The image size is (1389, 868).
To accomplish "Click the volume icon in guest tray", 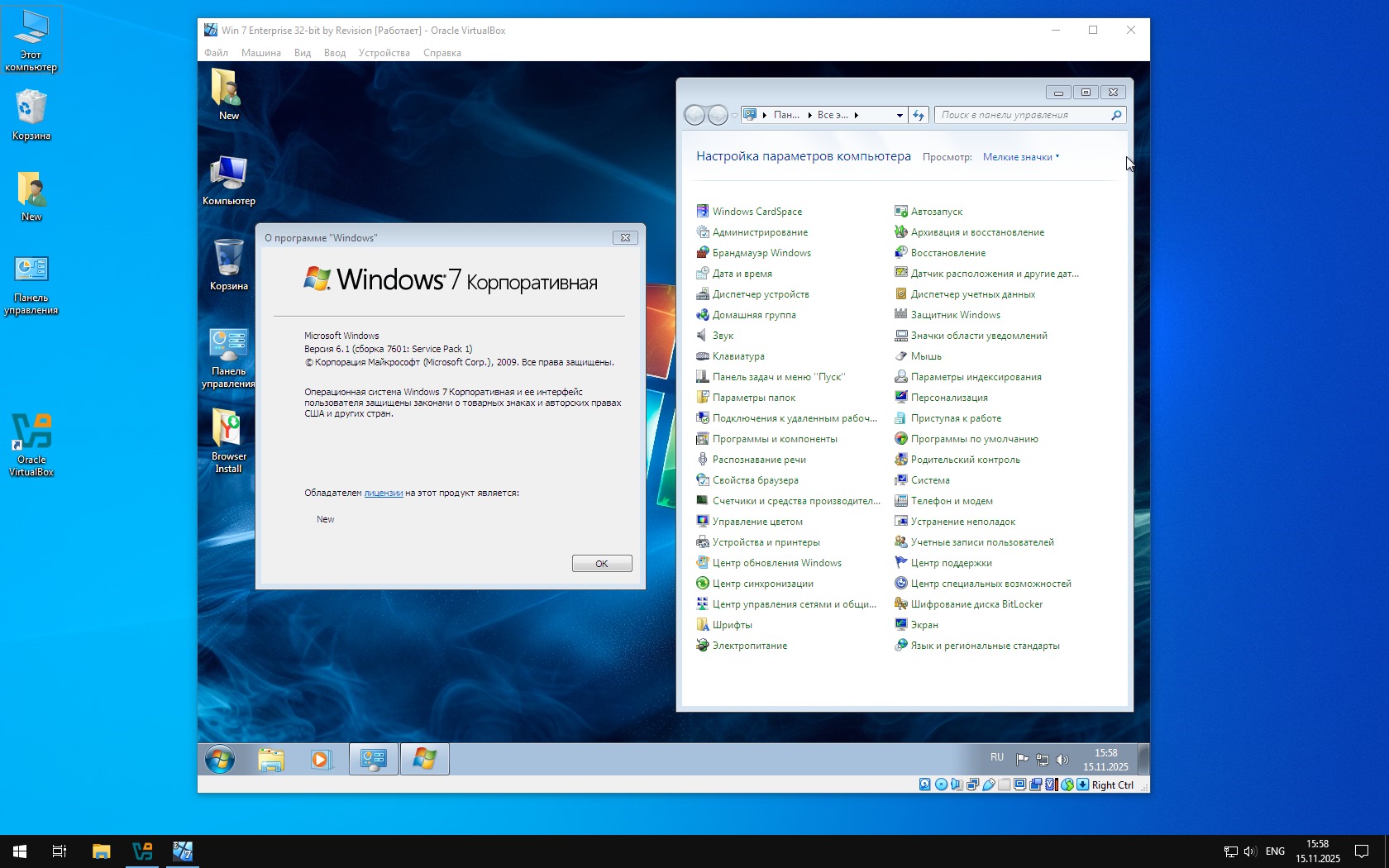I will [1062, 759].
